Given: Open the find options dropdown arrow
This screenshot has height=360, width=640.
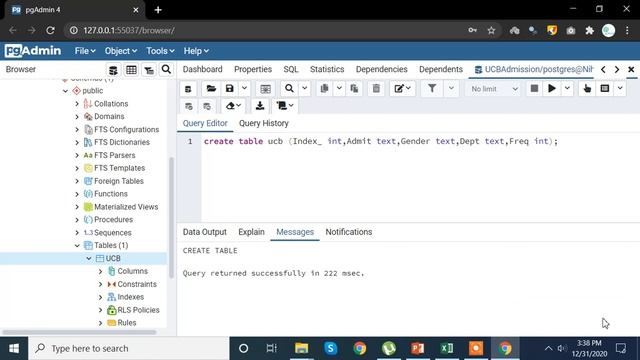Looking at the screenshot, I should click(x=304, y=89).
